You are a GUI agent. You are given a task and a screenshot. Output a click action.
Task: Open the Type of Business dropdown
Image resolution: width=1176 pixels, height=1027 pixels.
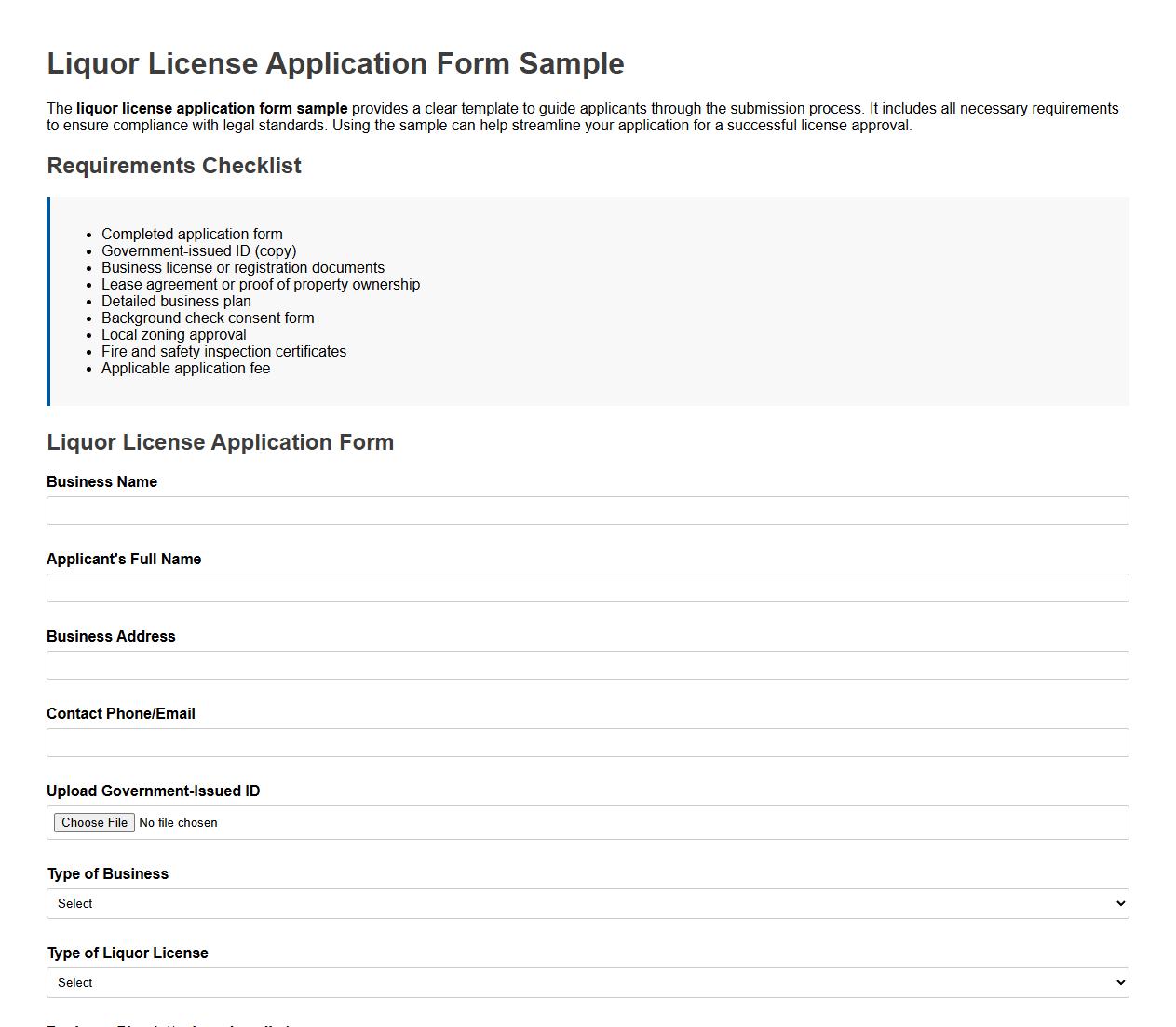pyautogui.click(x=587, y=903)
